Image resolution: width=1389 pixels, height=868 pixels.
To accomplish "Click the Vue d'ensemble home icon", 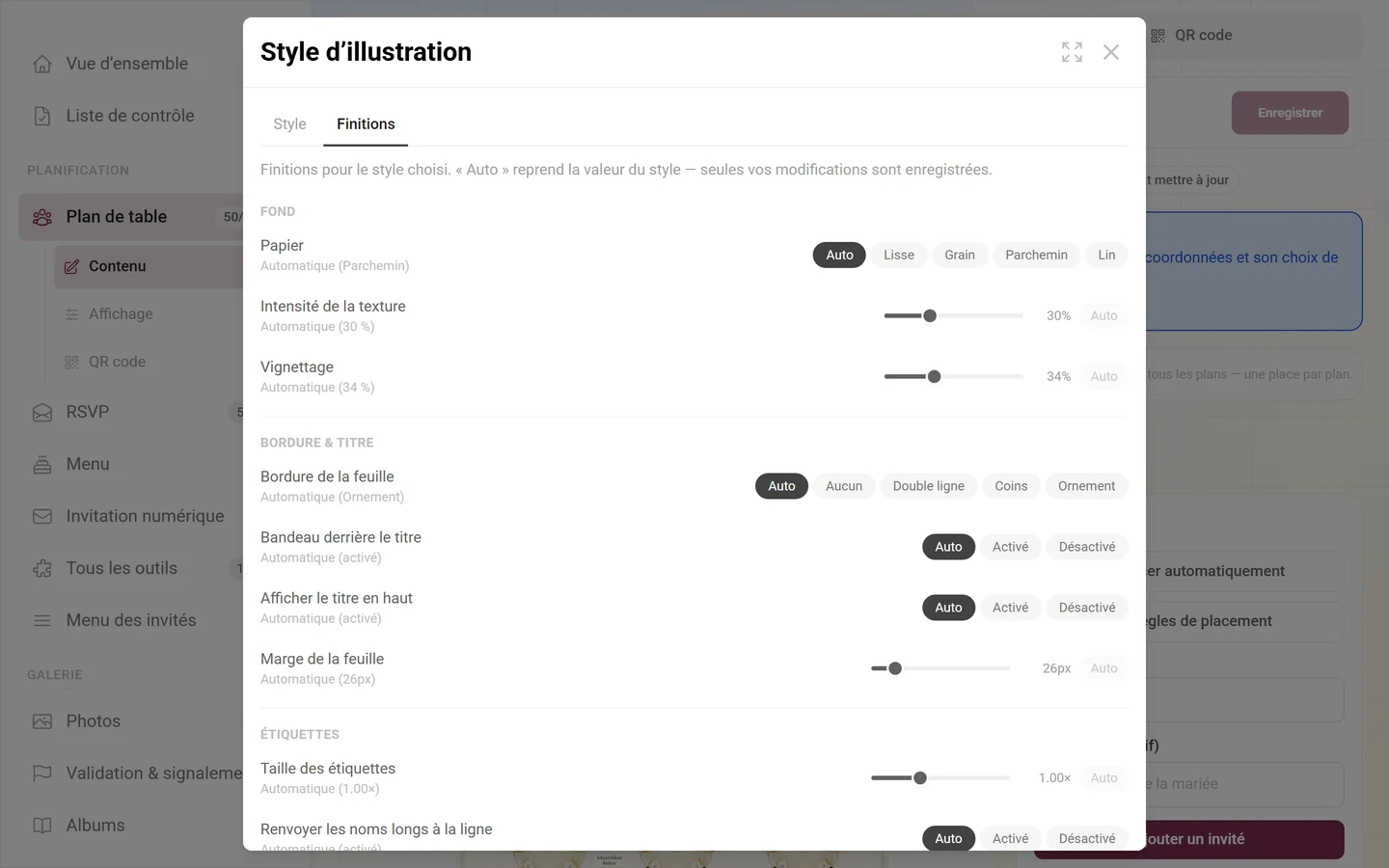I will pos(42,64).
